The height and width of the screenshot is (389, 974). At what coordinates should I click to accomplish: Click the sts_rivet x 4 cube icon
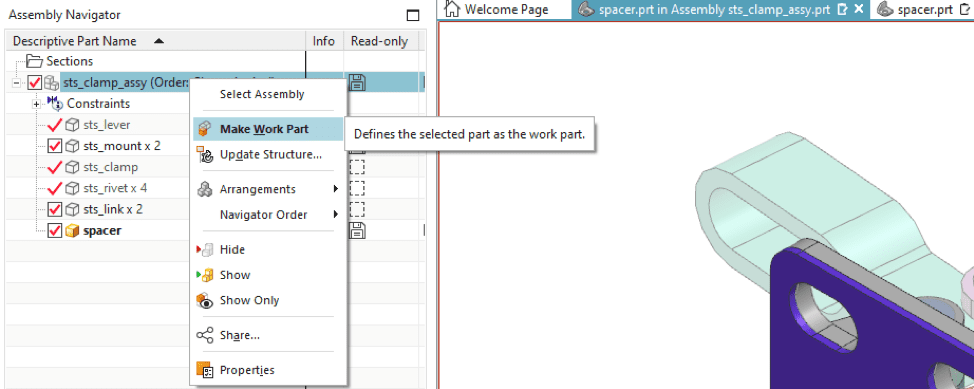pos(72,188)
